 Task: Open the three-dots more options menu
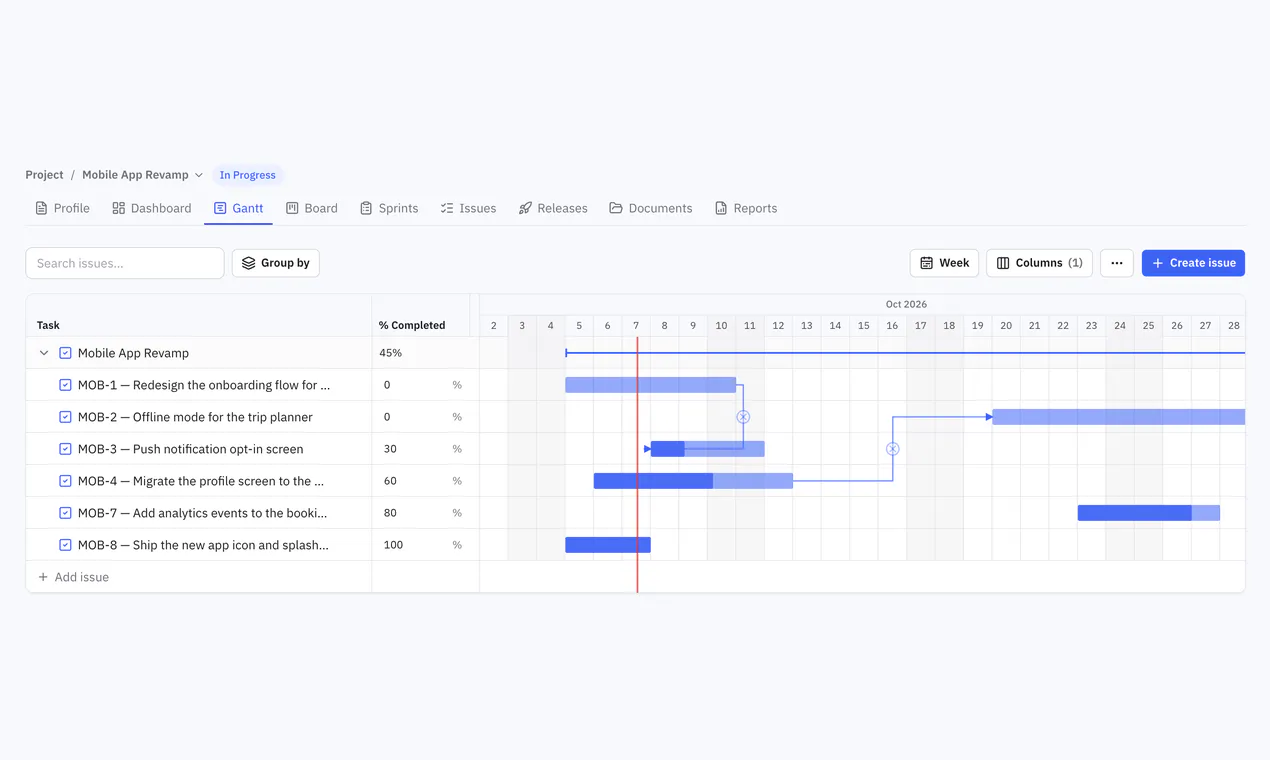1117,263
